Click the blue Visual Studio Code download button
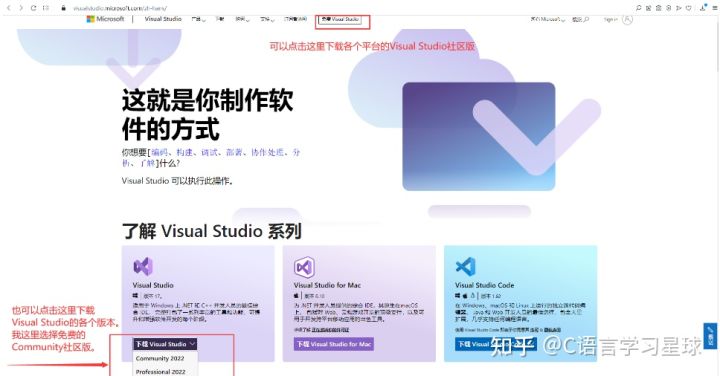Viewport: 720px width, 376px height. (x=495, y=344)
